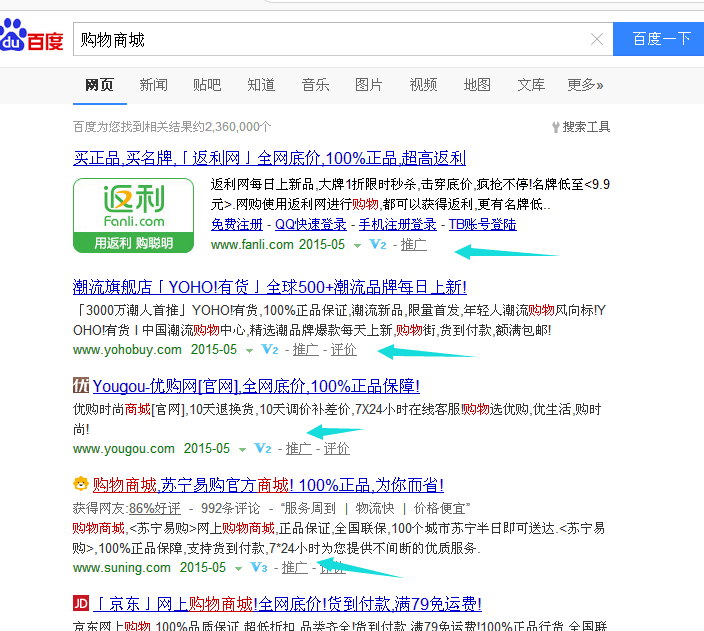Click the 百度一下 search button
Image resolution: width=704 pixels, height=631 pixels.
tap(658, 39)
